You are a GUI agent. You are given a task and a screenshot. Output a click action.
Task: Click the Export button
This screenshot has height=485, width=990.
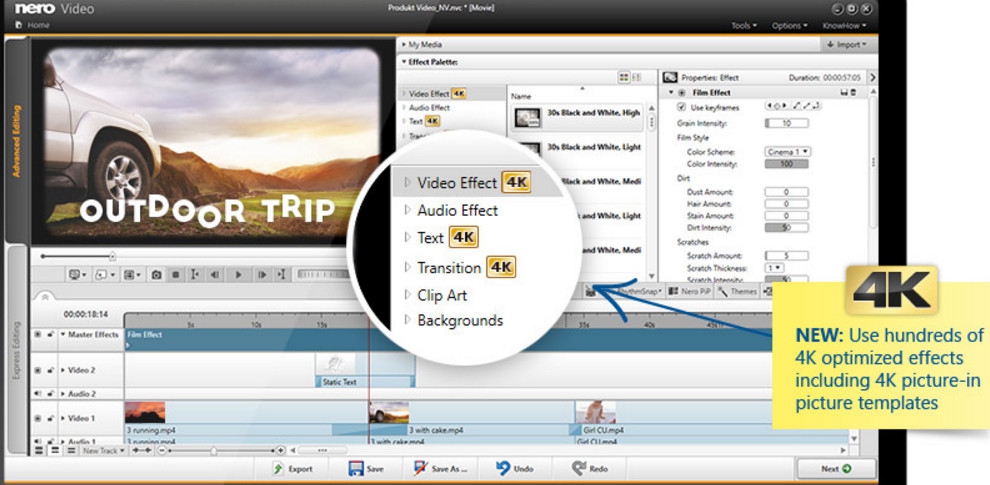point(292,469)
